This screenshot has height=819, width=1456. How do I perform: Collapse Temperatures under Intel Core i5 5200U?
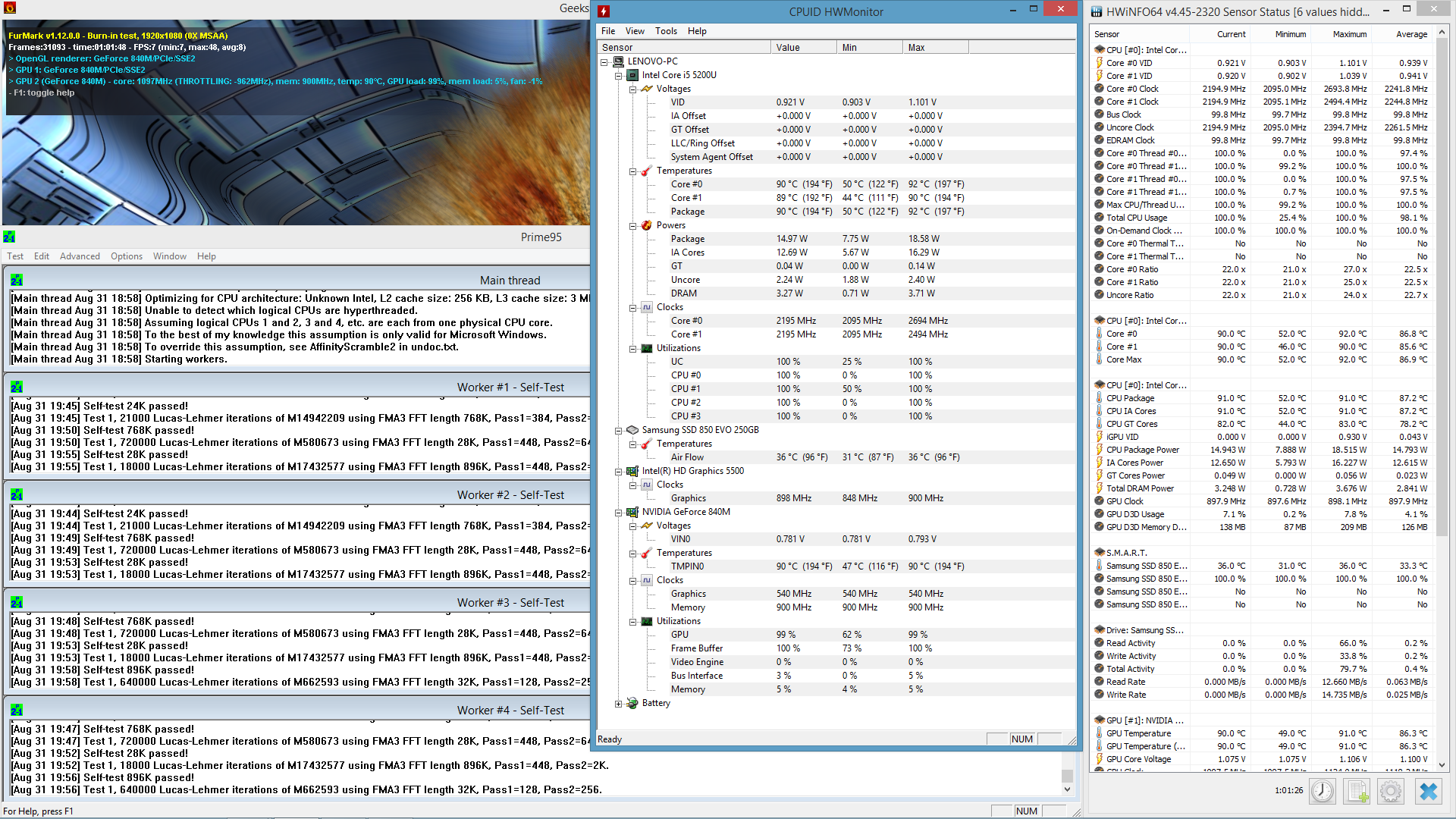[632, 171]
